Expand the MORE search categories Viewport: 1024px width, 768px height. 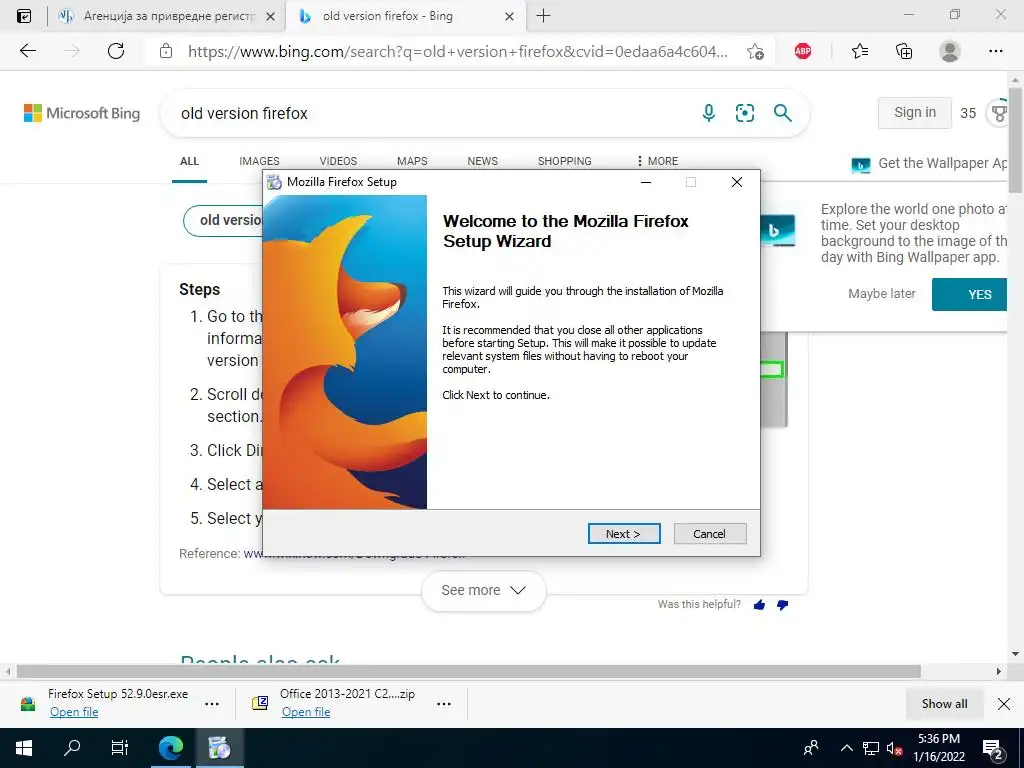point(658,161)
